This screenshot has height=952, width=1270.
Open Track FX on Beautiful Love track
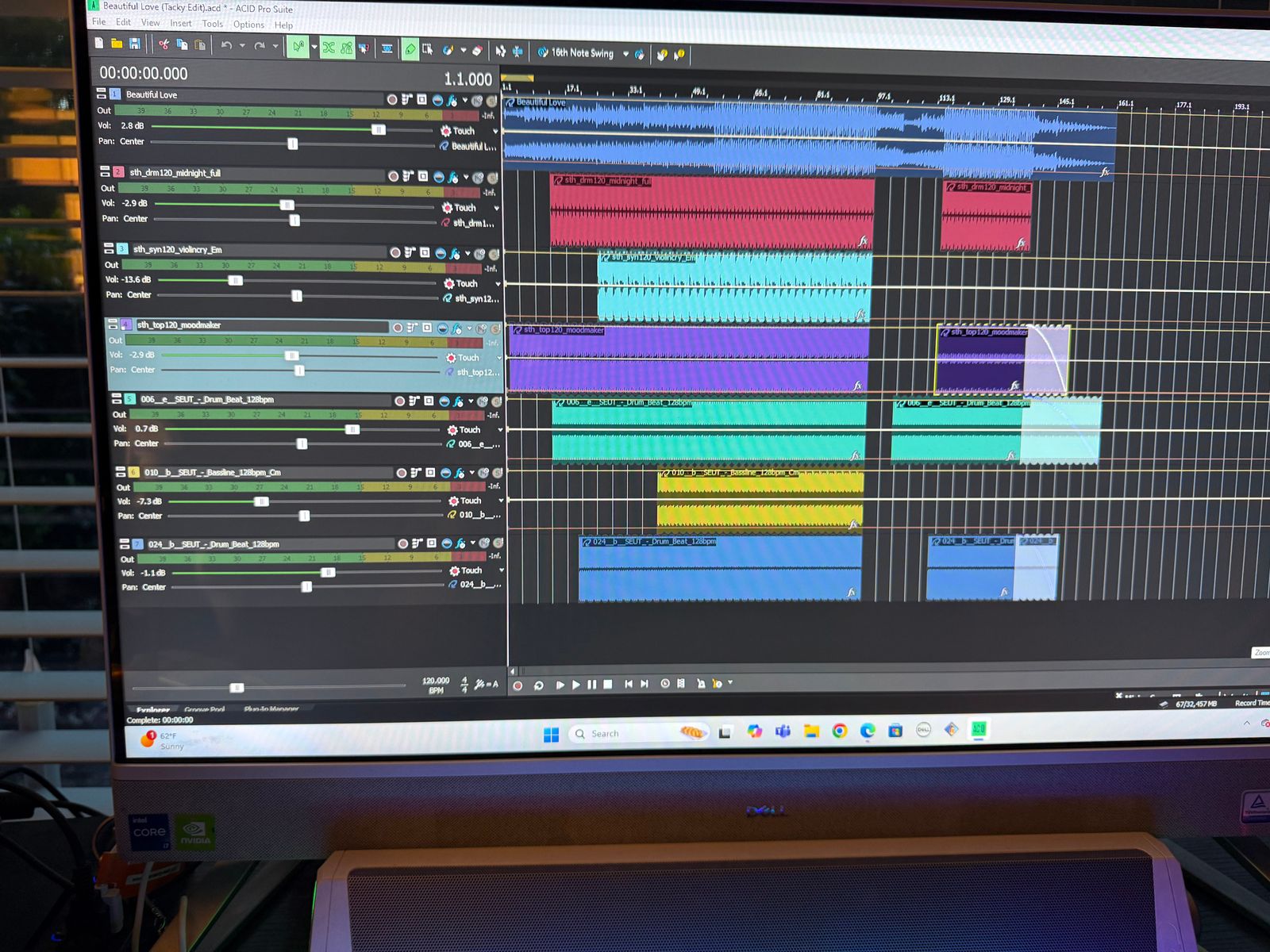pos(452,101)
